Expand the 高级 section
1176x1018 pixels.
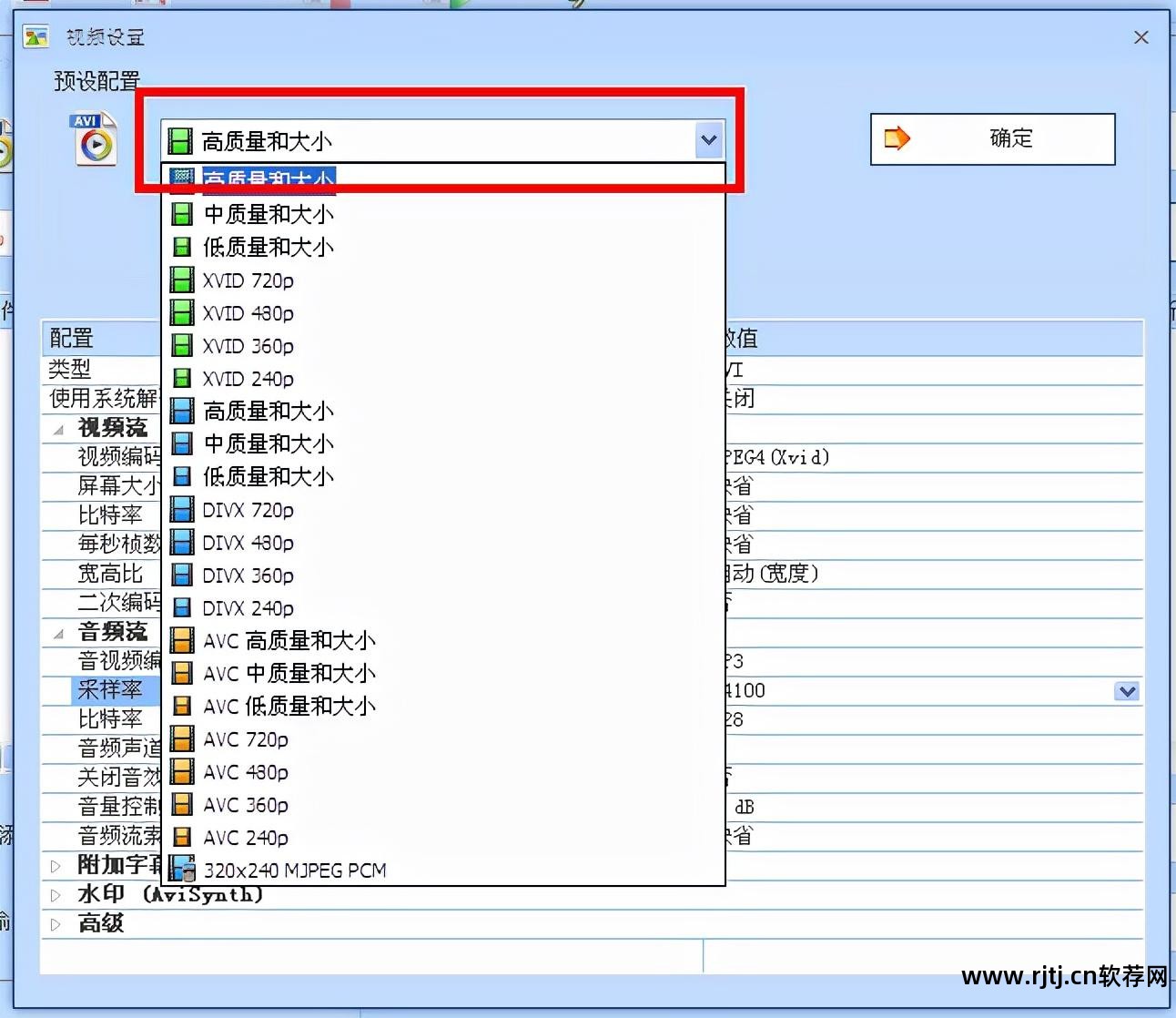[56, 923]
